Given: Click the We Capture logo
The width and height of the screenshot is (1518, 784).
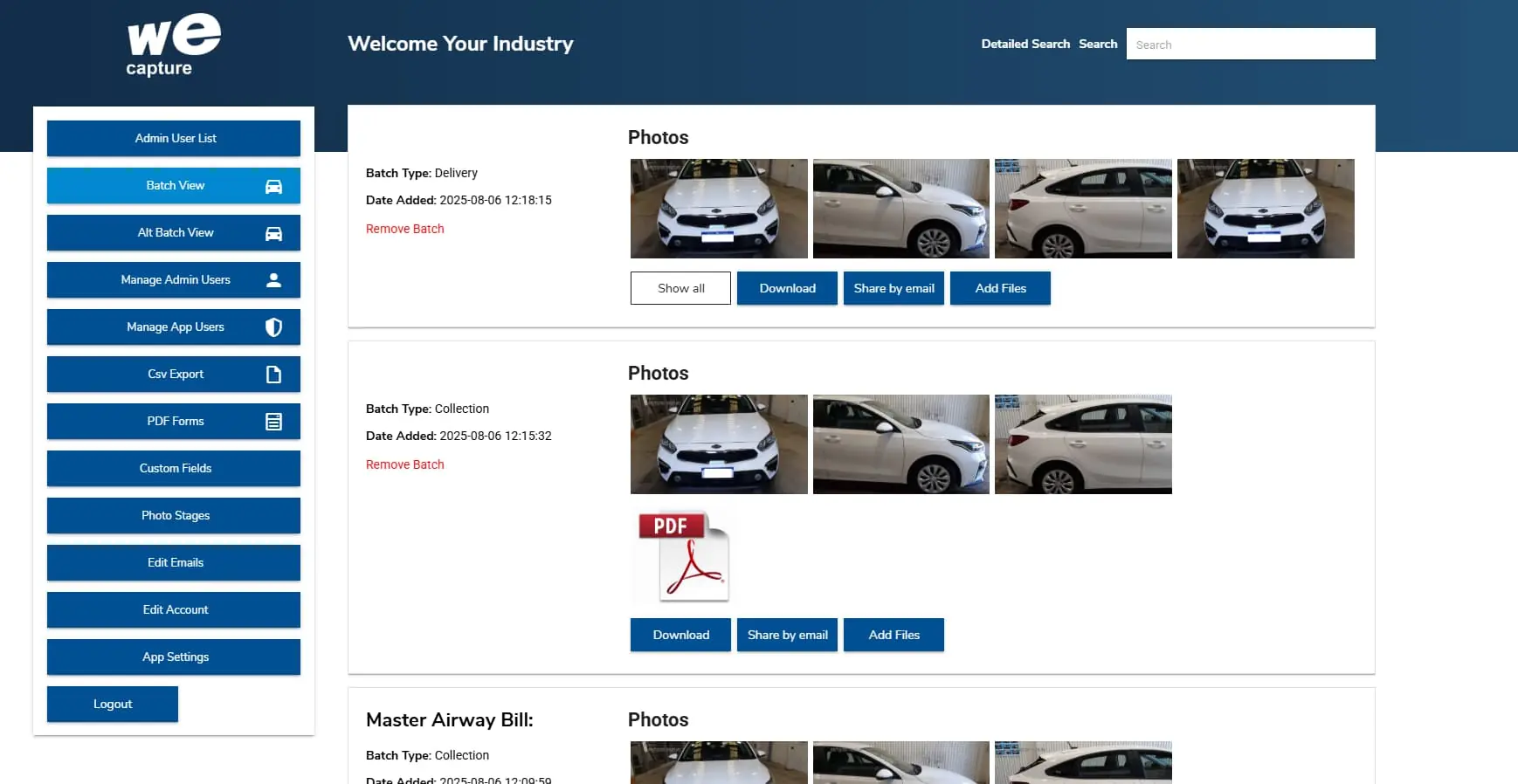Looking at the screenshot, I should pos(174,45).
